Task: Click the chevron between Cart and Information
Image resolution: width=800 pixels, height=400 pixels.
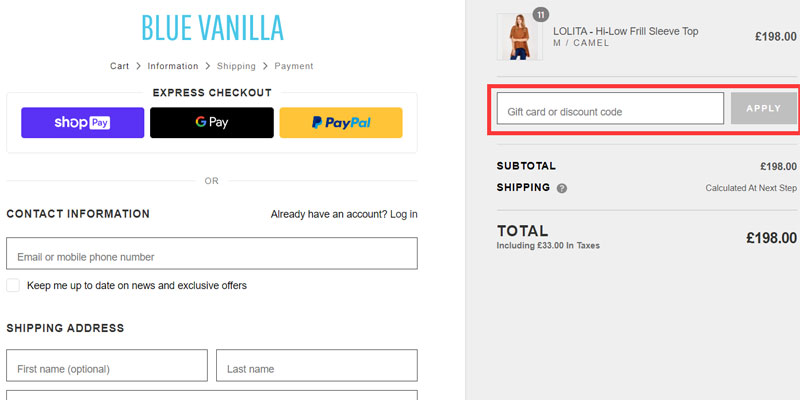Action: pyautogui.click(x=138, y=66)
